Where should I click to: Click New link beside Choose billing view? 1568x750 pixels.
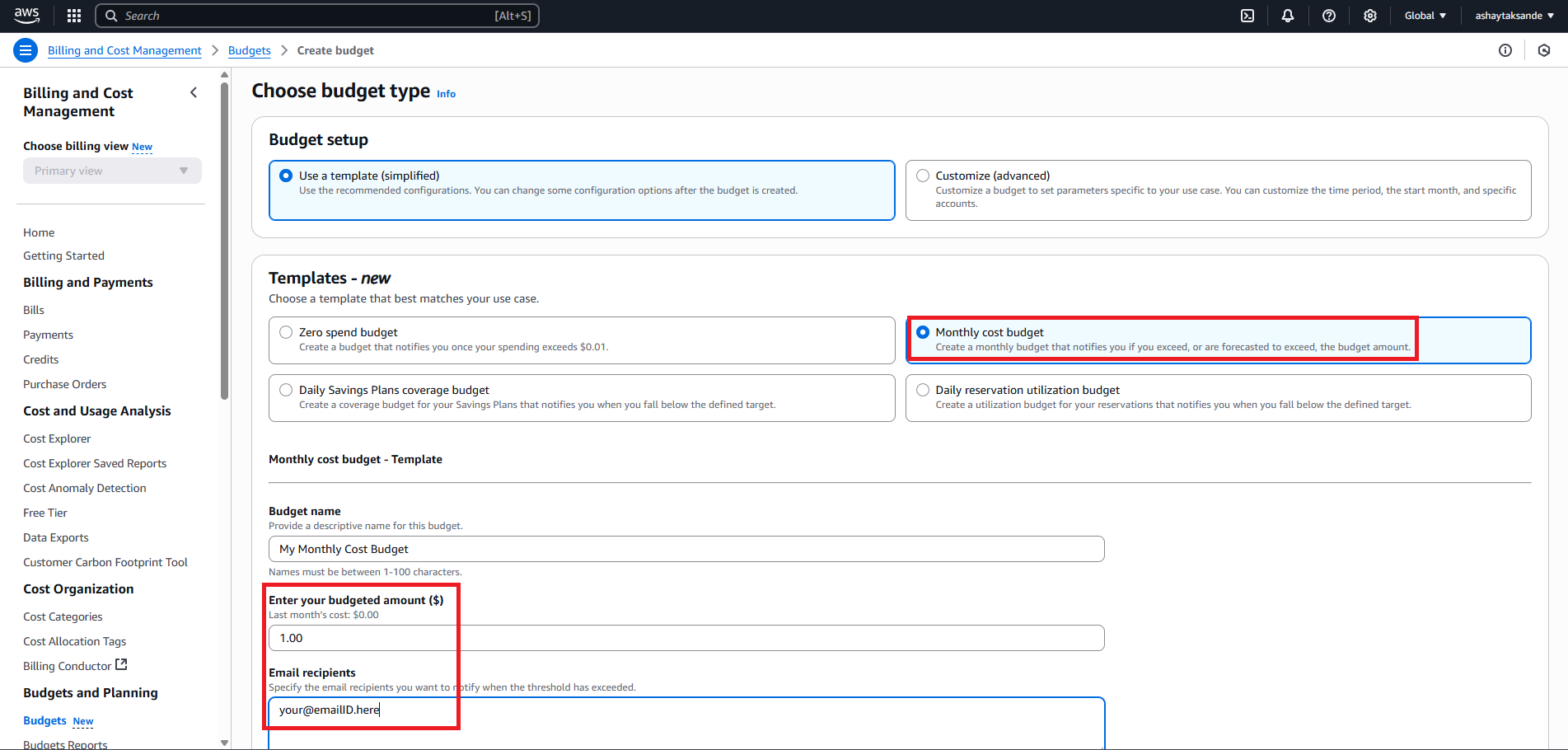[142, 147]
